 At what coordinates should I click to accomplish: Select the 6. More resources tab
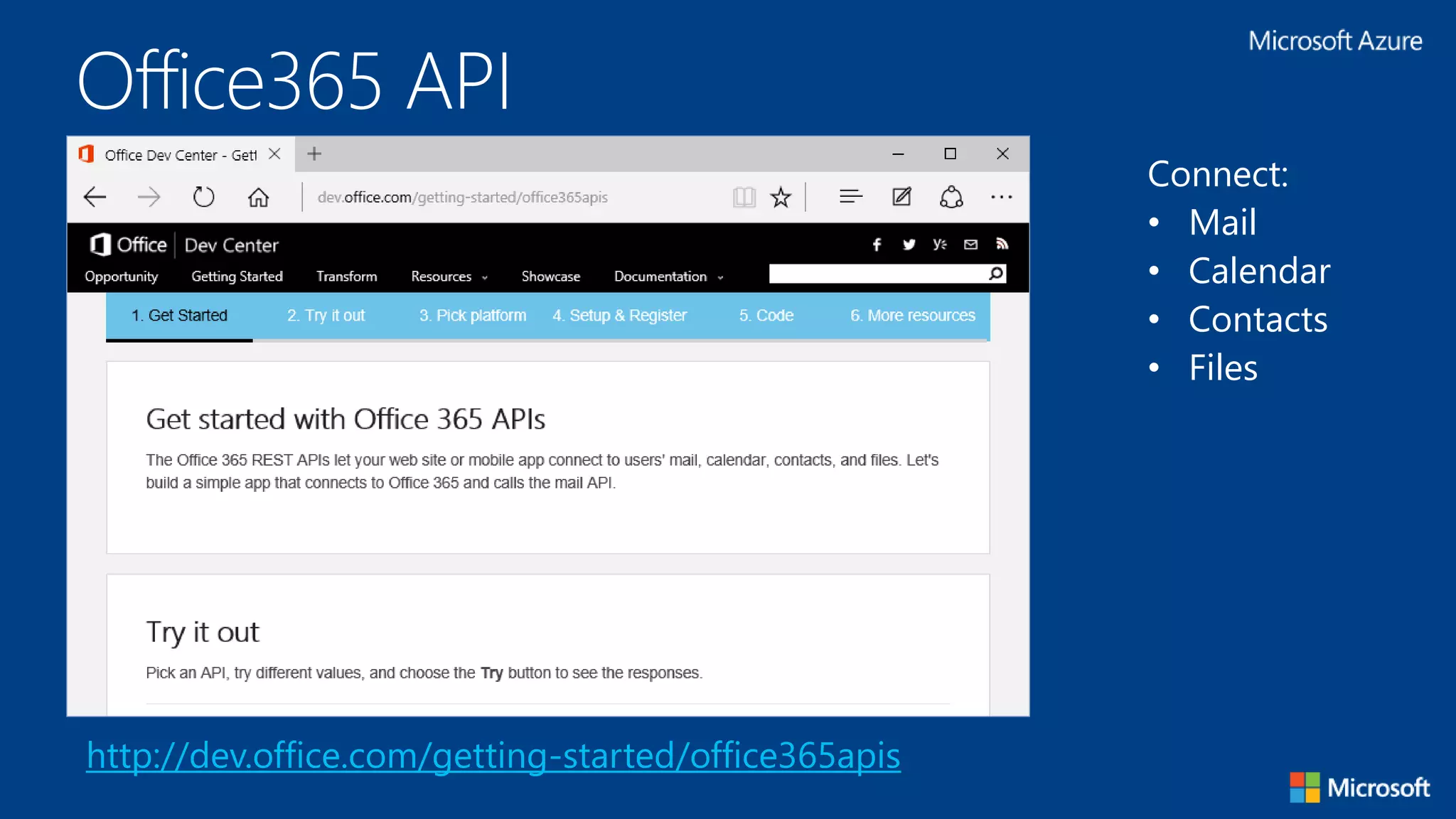click(x=913, y=315)
